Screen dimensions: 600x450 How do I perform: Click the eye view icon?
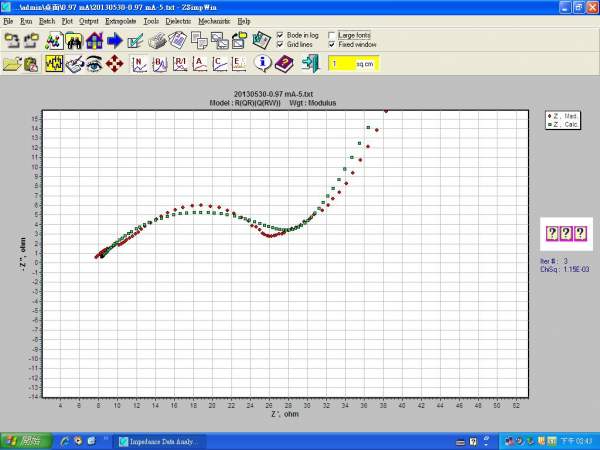(x=93, y=63)
